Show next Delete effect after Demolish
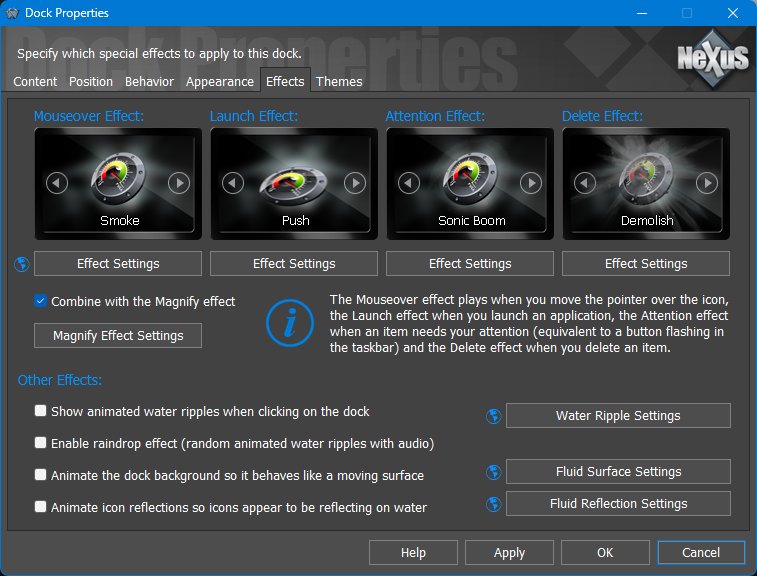The height and width of the screenshot is (576, 757). pos(707,183)
